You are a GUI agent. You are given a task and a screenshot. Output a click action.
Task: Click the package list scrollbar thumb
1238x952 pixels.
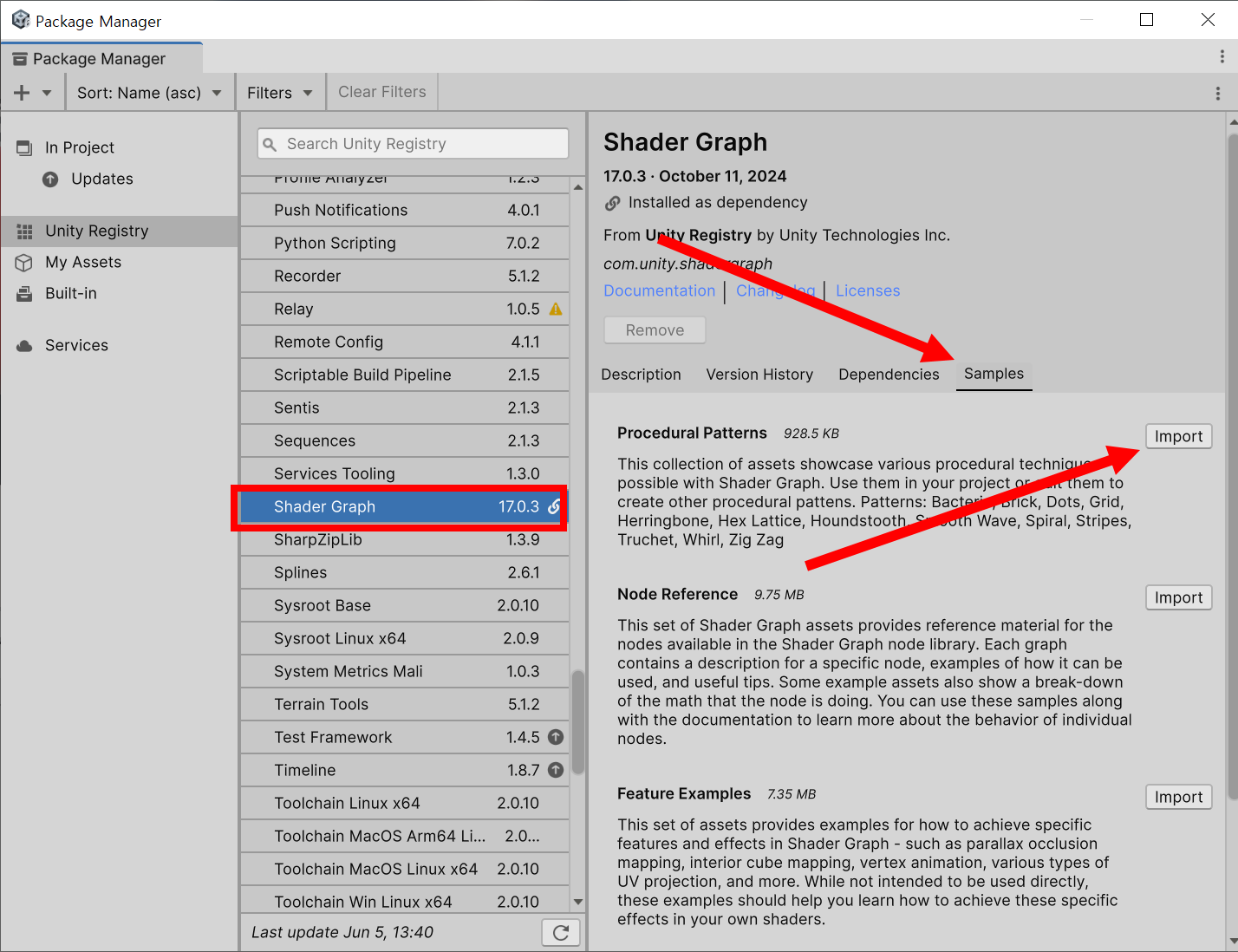point(578,721)
